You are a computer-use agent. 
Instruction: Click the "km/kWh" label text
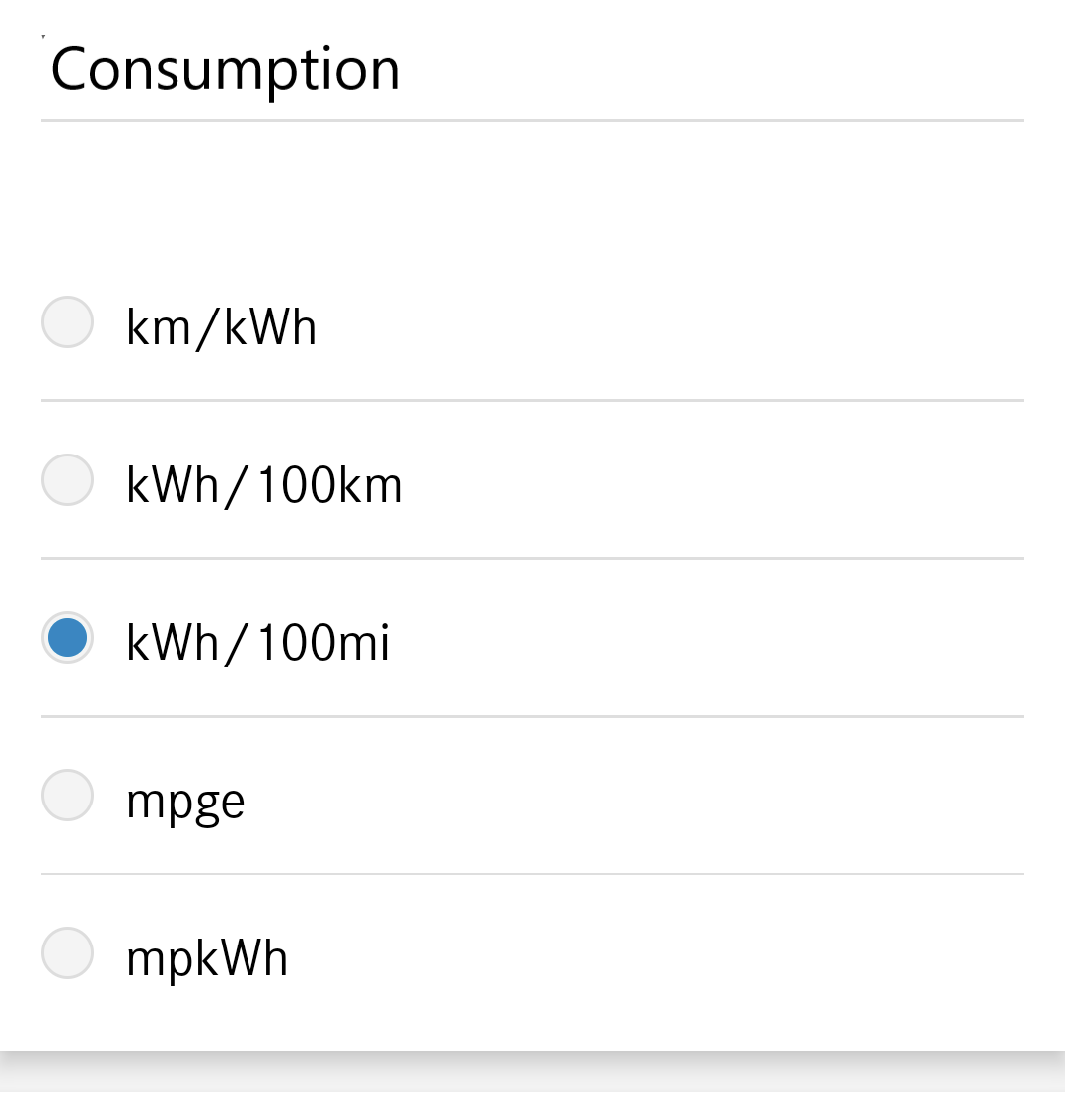click(x=221, y=327)
